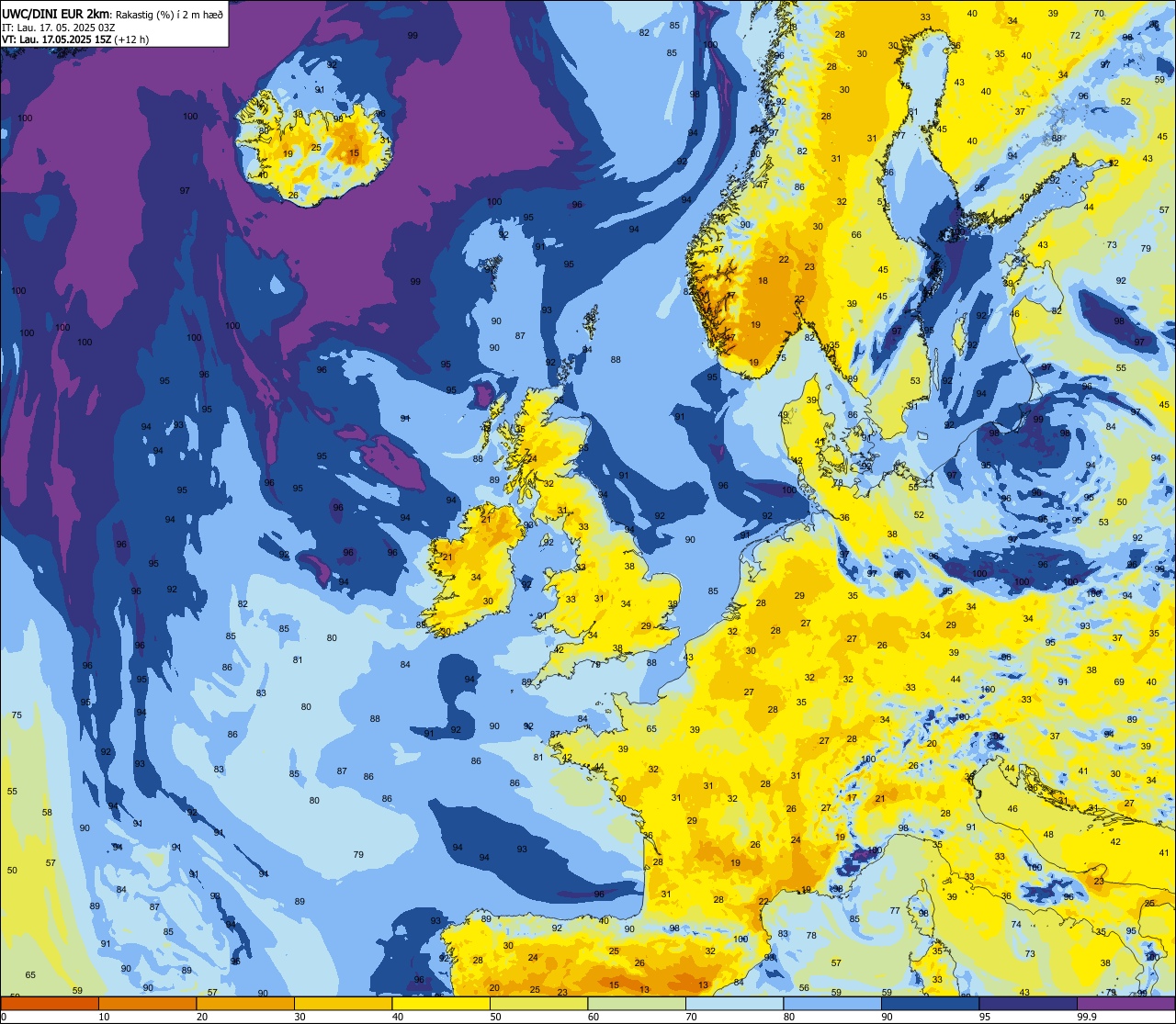Click the legend label '70'
The width and height of the screenshot is (1176, 1024).
tap(691, 1017)
